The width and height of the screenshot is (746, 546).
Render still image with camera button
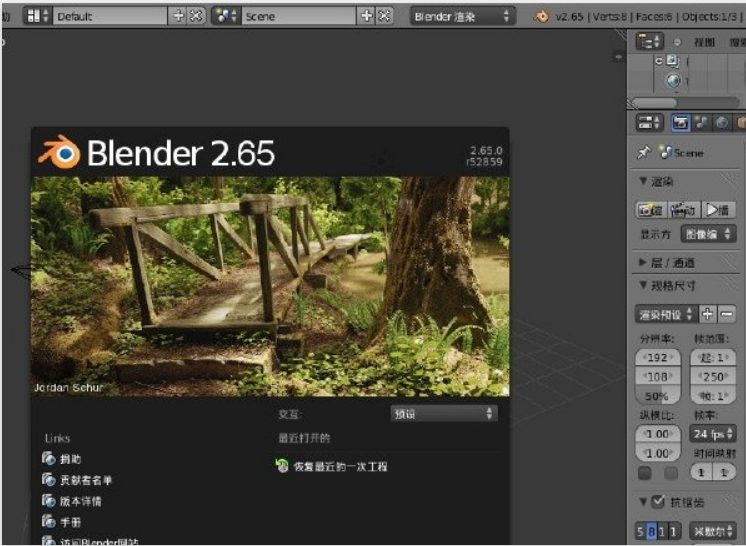coord(651,210)
